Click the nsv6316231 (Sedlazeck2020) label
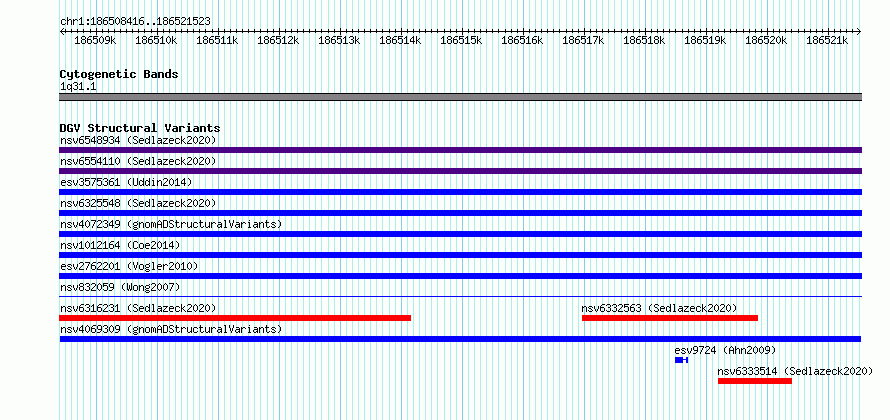This screenshot has height=420, width=890. tap(138, 308)
